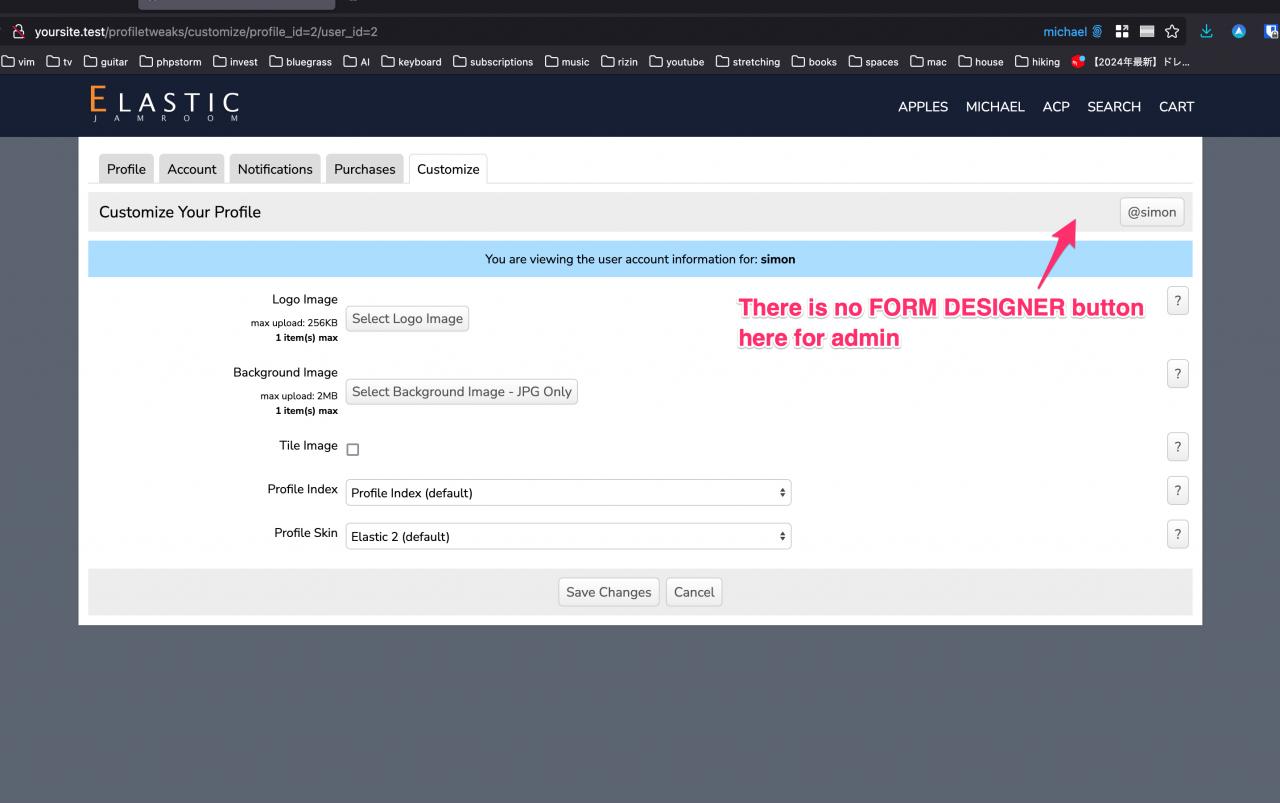Switch to the Purchases tab

click(x=365, y=169)
